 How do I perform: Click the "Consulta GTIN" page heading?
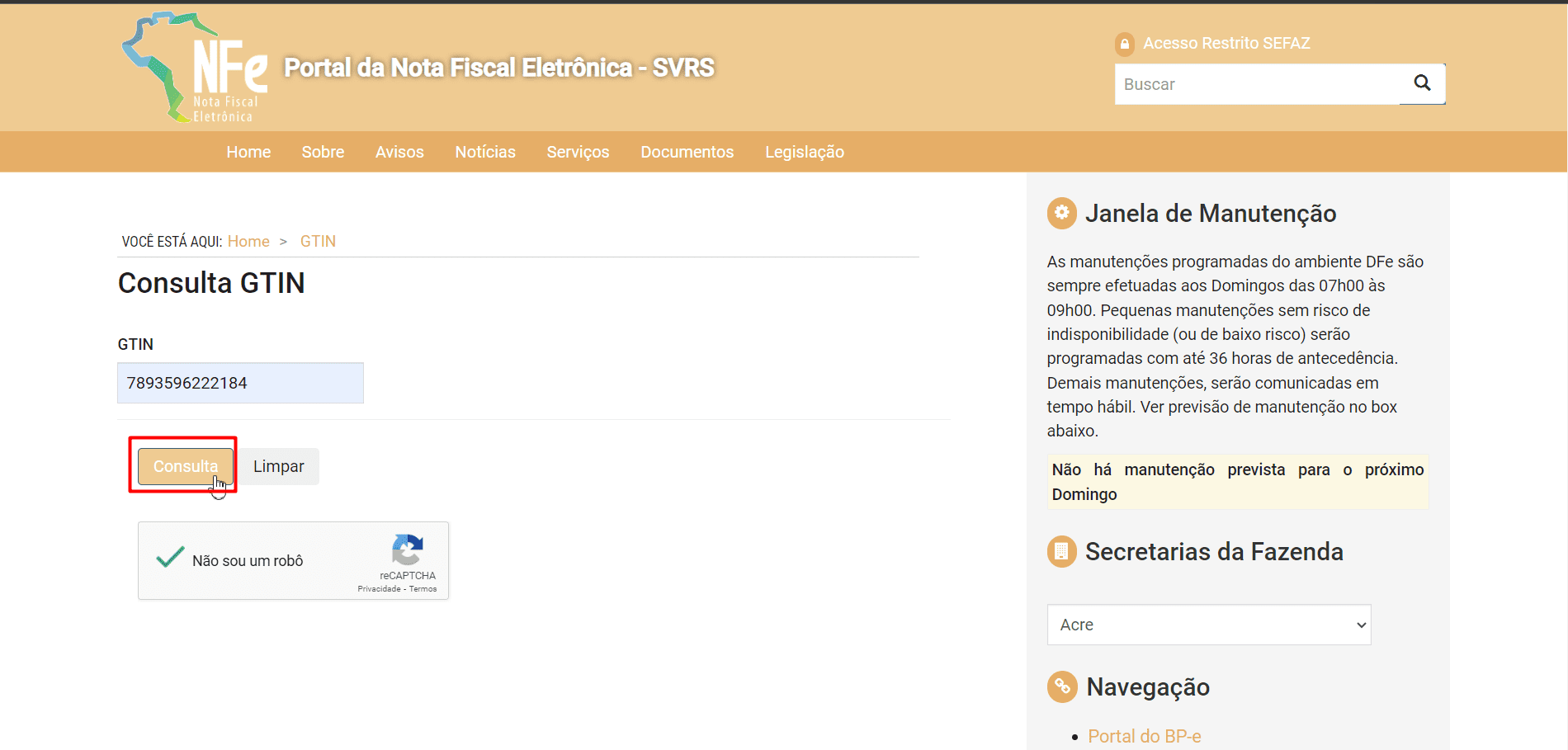[211, 283]
